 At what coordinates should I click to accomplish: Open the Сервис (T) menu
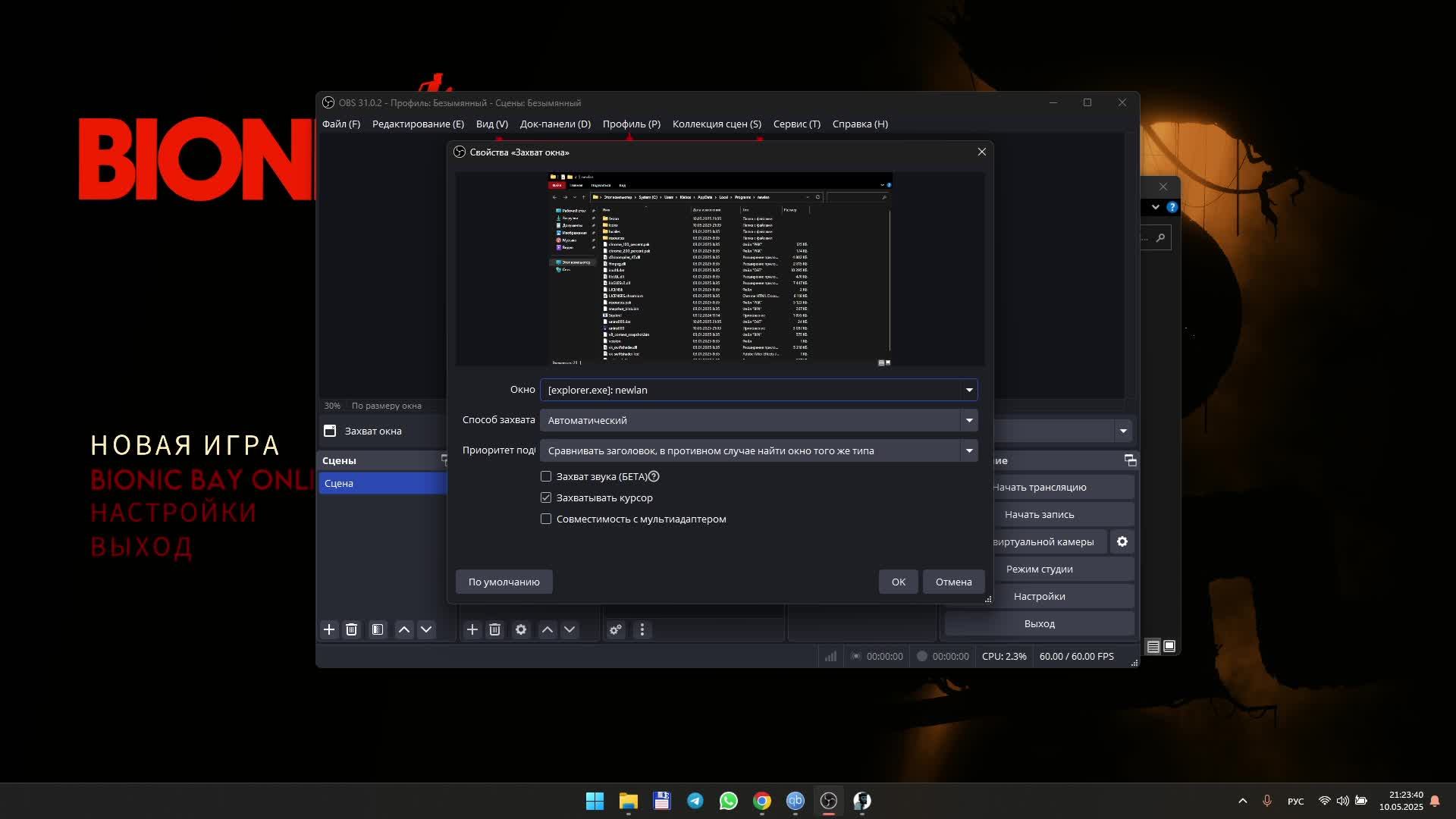click(x=796, y=124)
